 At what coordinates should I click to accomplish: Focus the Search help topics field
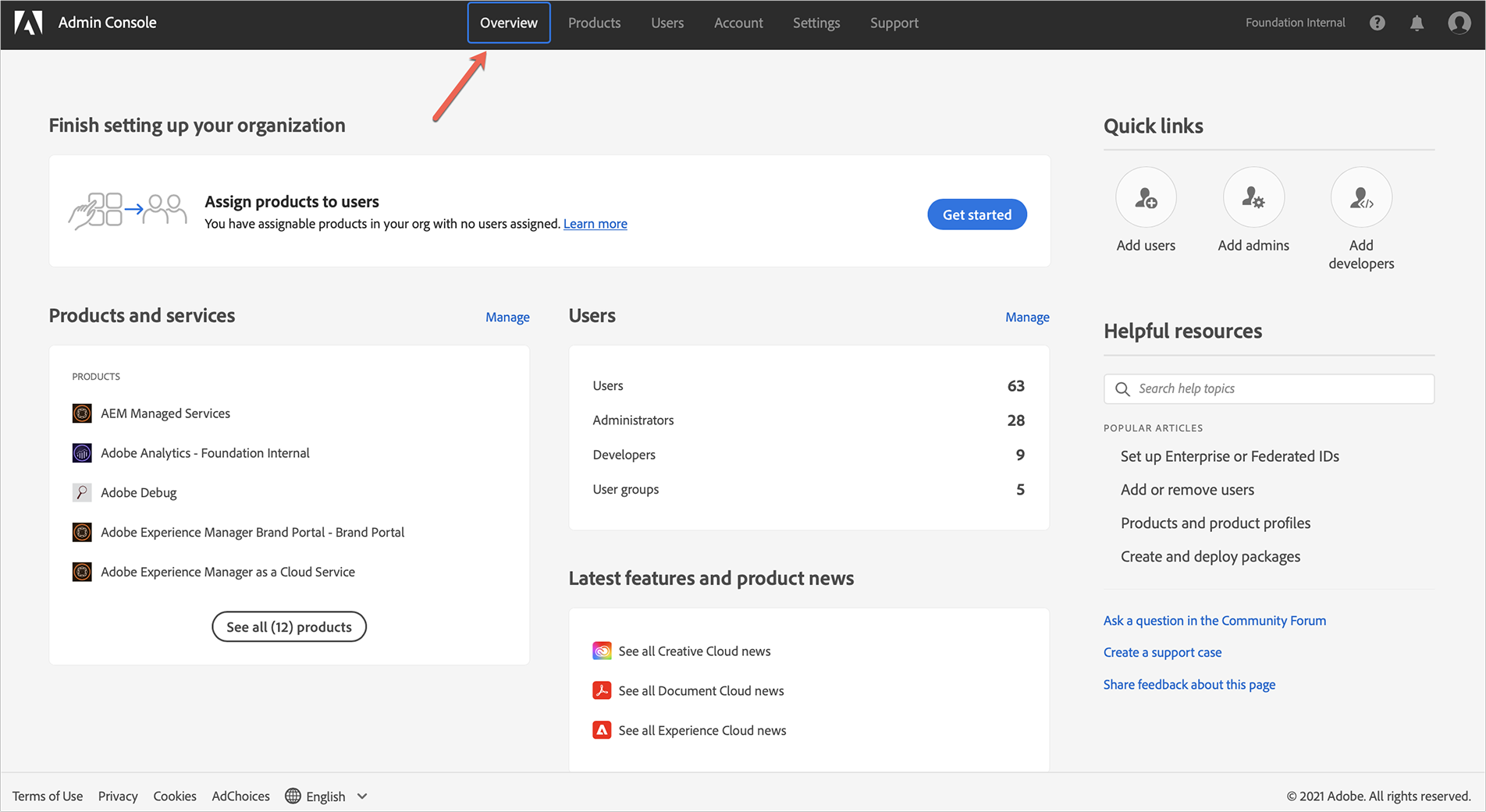pos(1269,388)
